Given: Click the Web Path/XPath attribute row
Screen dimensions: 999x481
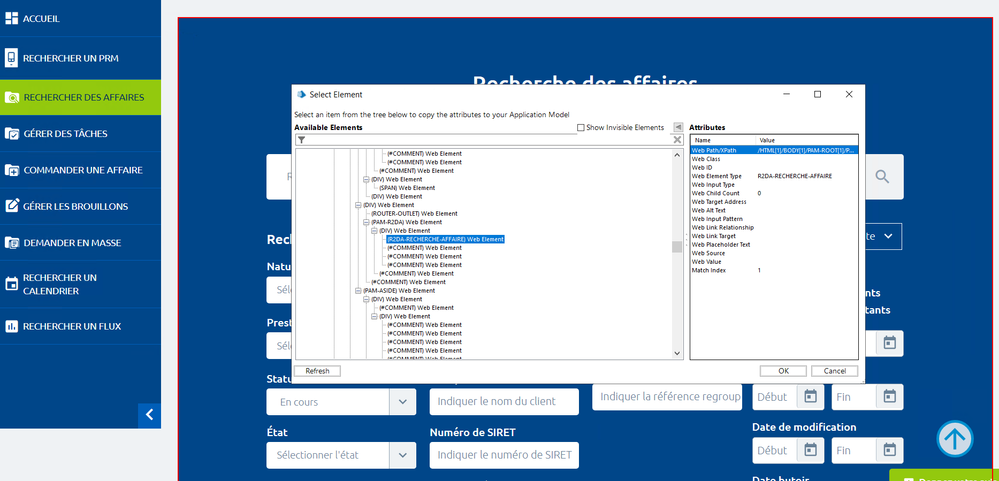Looking at the screenshot, I should coord(774,150).
